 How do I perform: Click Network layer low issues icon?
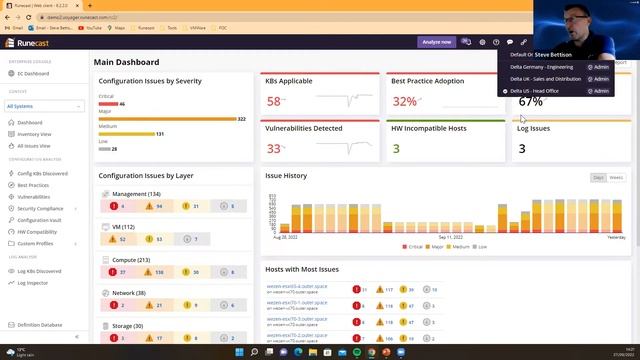(224, 305)
